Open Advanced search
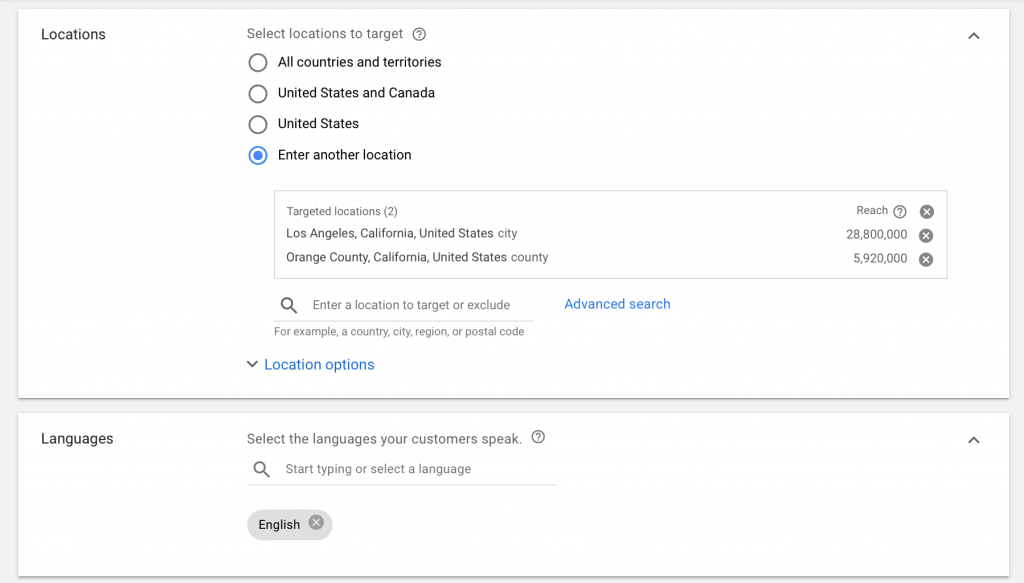This screenshot has width=1024, height=583. click(617, 303)
